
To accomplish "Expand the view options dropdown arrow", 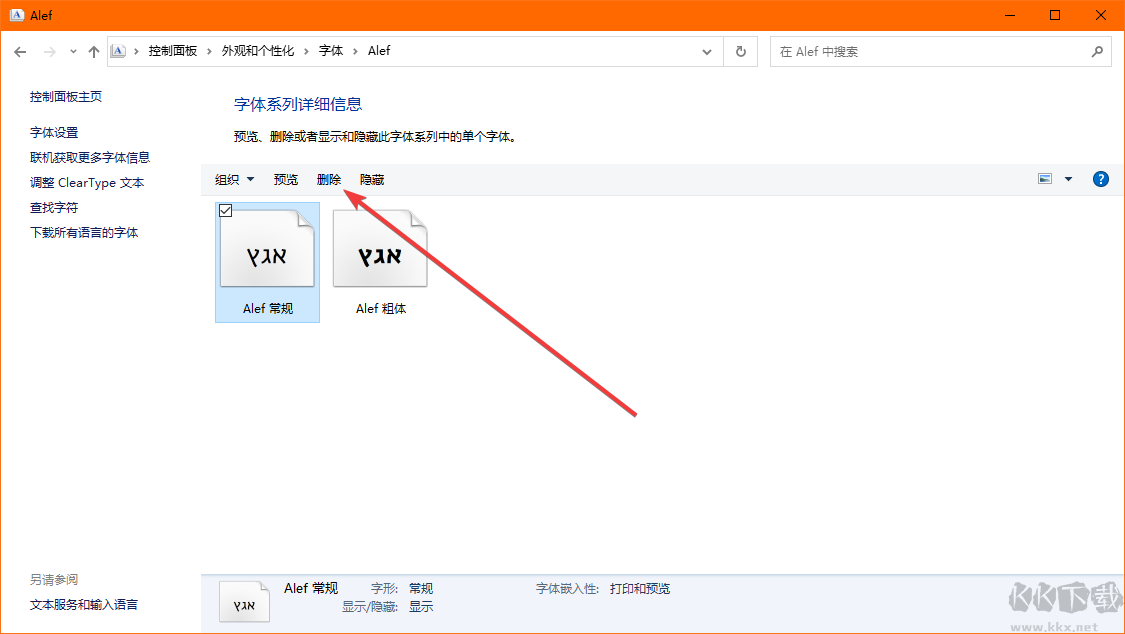I will click(x=1068, y=178).
